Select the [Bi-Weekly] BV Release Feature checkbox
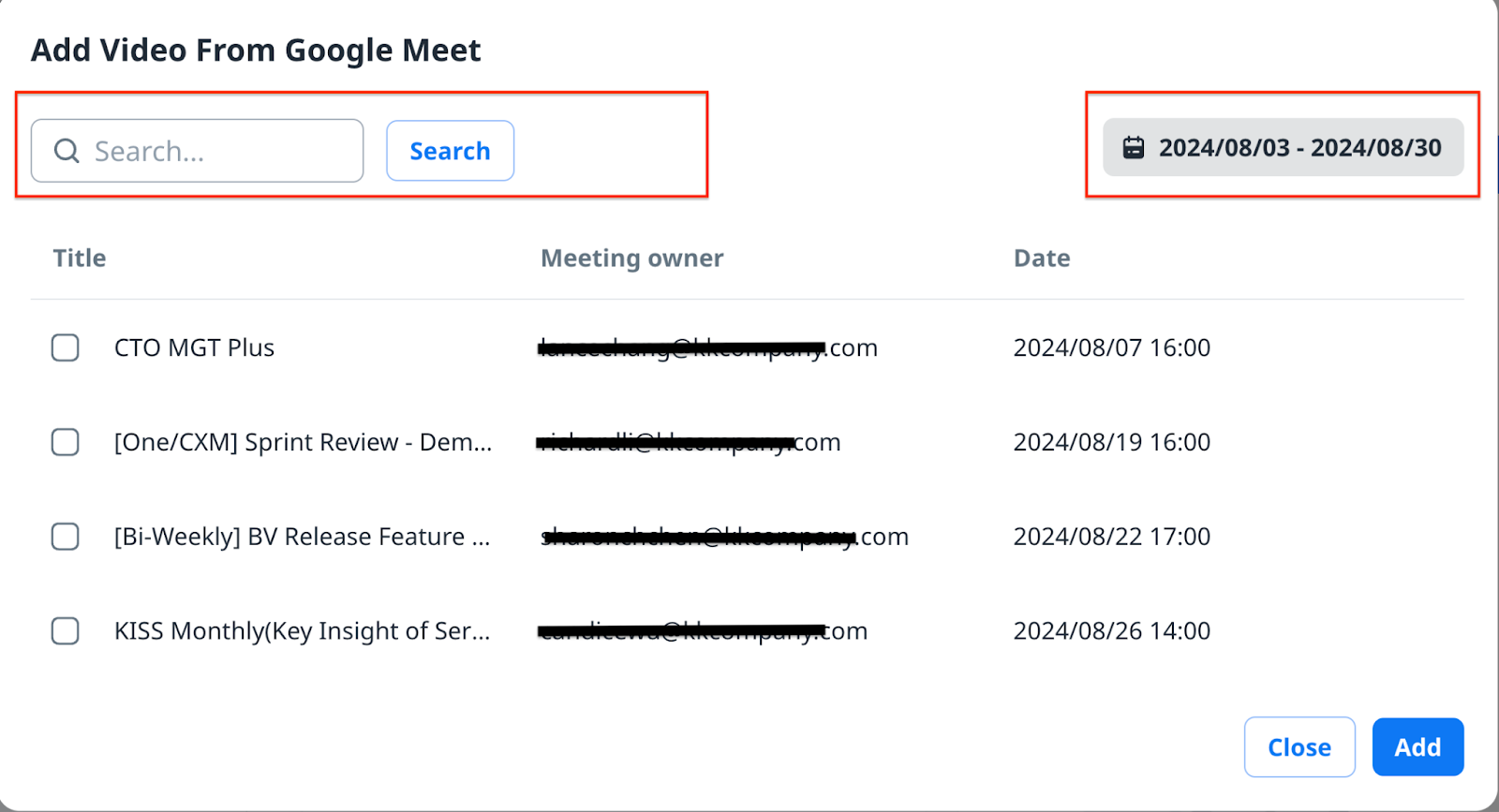The width and height of the screenshot is (1499, 812). [65, 537]
